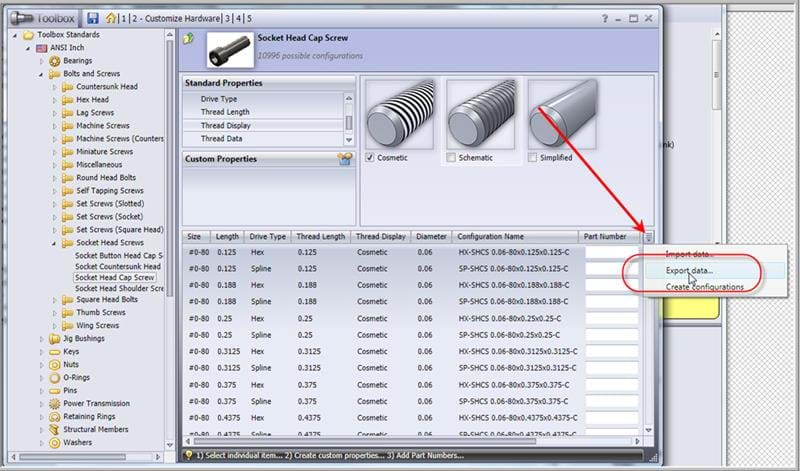Click the Power Transmission gear icon
800x471 pixels.
54,403
